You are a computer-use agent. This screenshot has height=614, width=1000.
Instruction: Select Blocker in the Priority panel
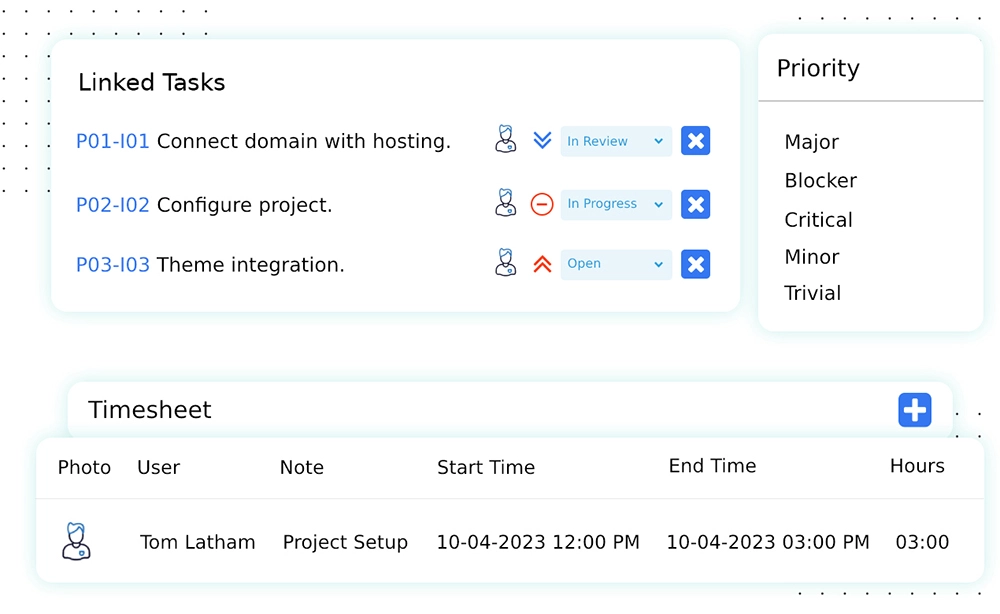coord(820,181)
